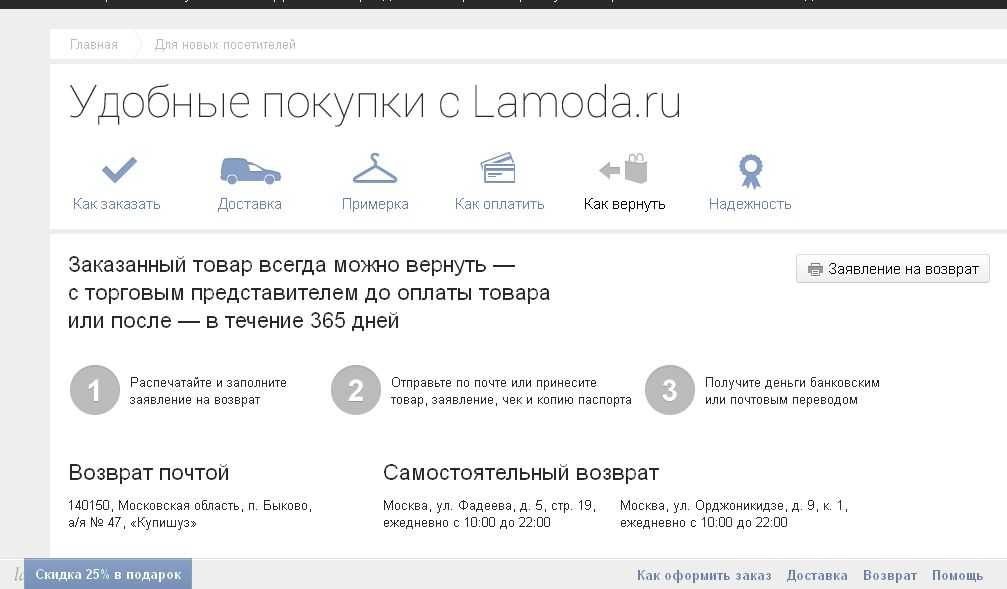Click the address ул. Орджоникидзе, д. 9
The width and height of the screenshot is (1007, 589).
tap(734, 514)
